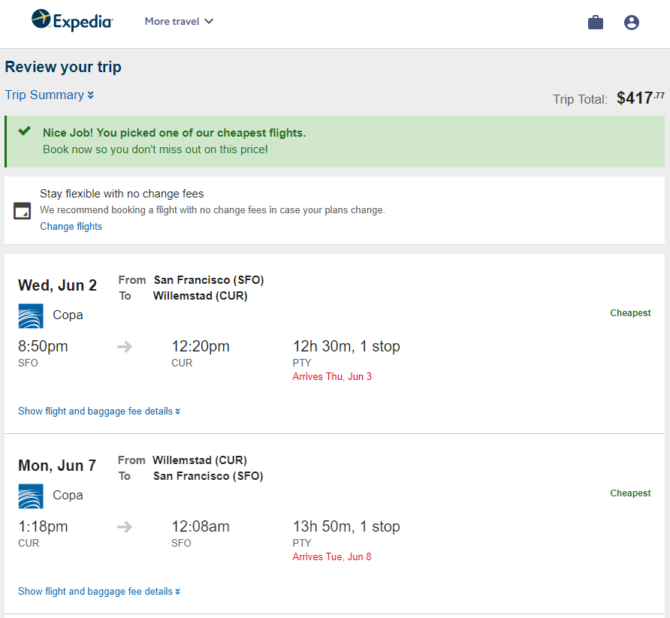This screenshot has width=670, height=618.
Task: Open the More travel dropdown
Action: click(x=179, y=21)
